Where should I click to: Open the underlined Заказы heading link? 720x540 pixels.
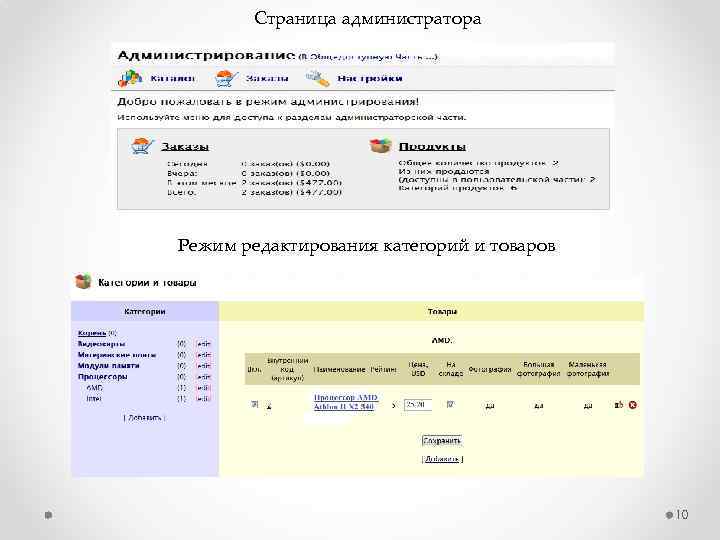pos(185,146)
